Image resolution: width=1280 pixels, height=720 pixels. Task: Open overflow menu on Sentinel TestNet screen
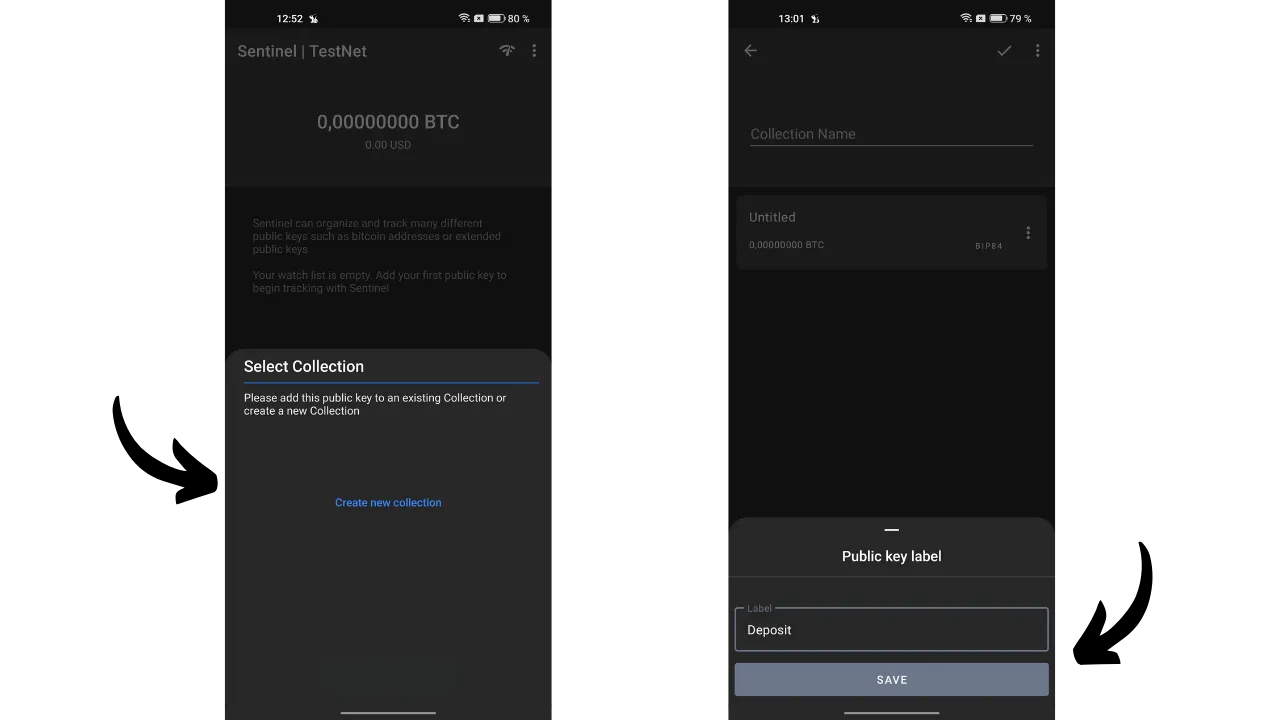[x=534, y=51]
